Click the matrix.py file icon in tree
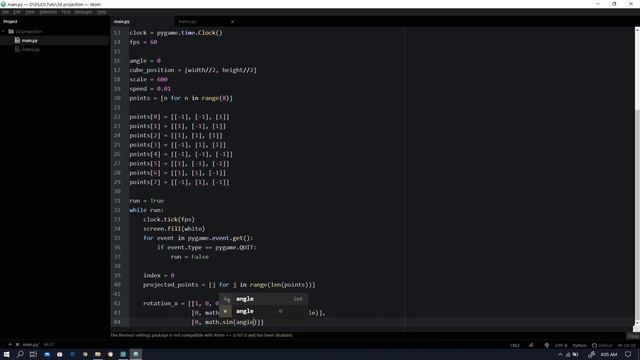This screenshot has height=360, width=640. (x=17, y=49)
